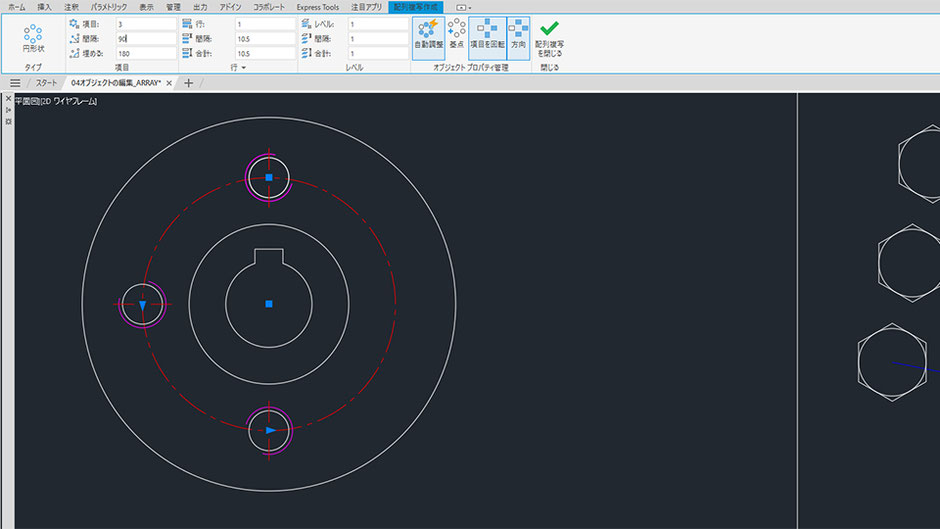The image size is (940, 529).
Task: Open the file tabs hamburger menu
Action: pos(15,83)
